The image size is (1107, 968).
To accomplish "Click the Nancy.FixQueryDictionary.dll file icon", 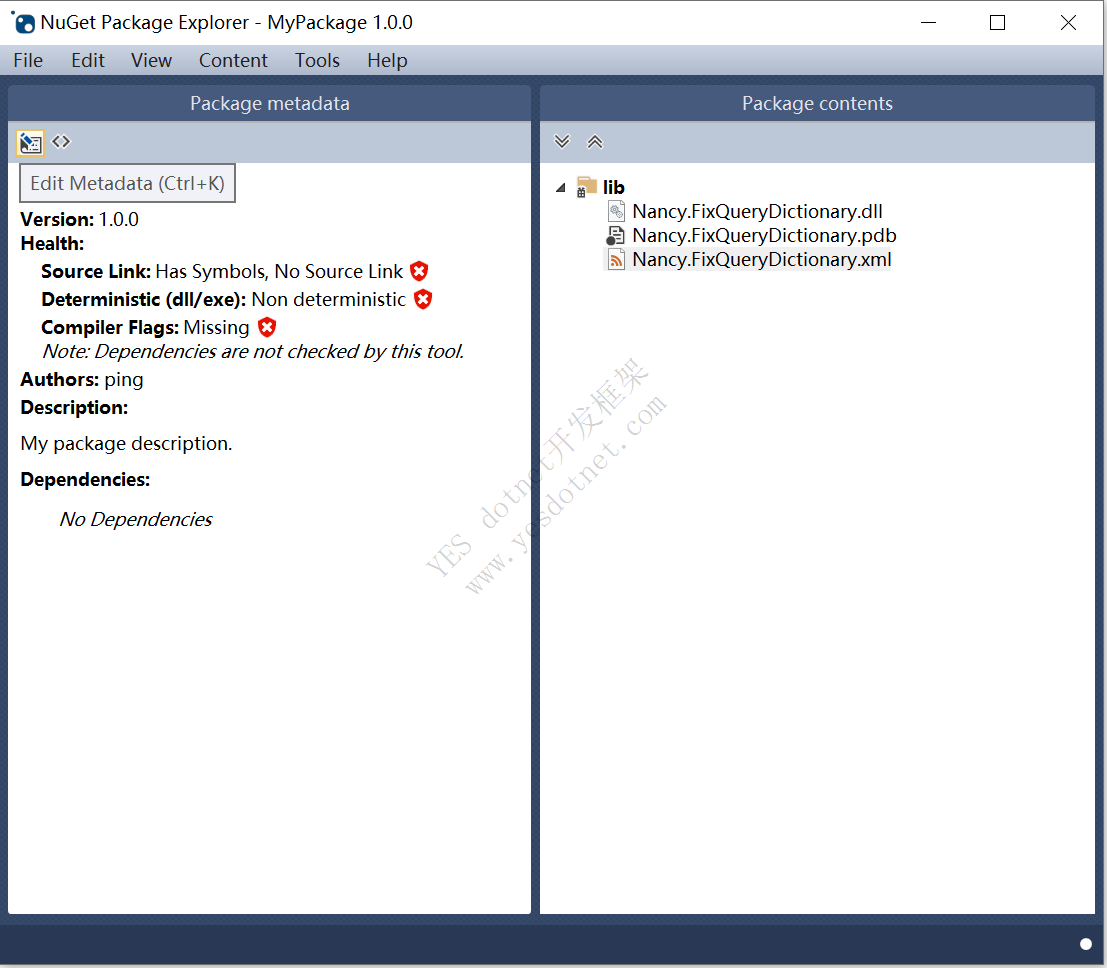I will [x=616, y=211].
